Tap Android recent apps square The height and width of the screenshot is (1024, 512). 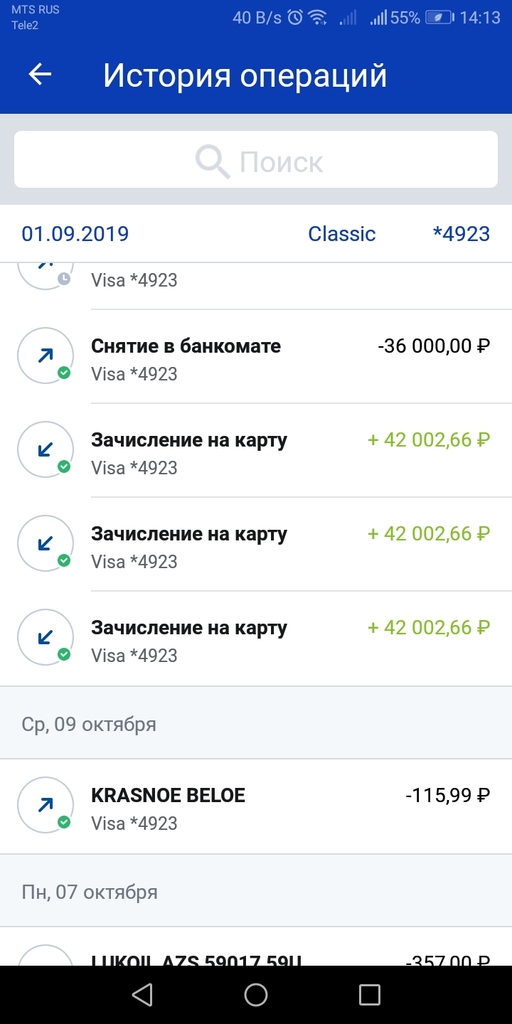(370, 995)
